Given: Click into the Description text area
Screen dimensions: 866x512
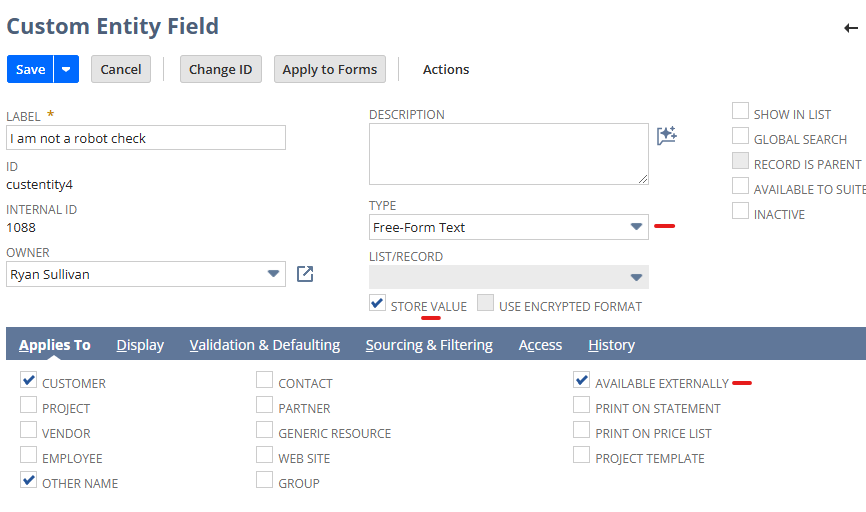Looking at the screenshot, I should [508, 153].
